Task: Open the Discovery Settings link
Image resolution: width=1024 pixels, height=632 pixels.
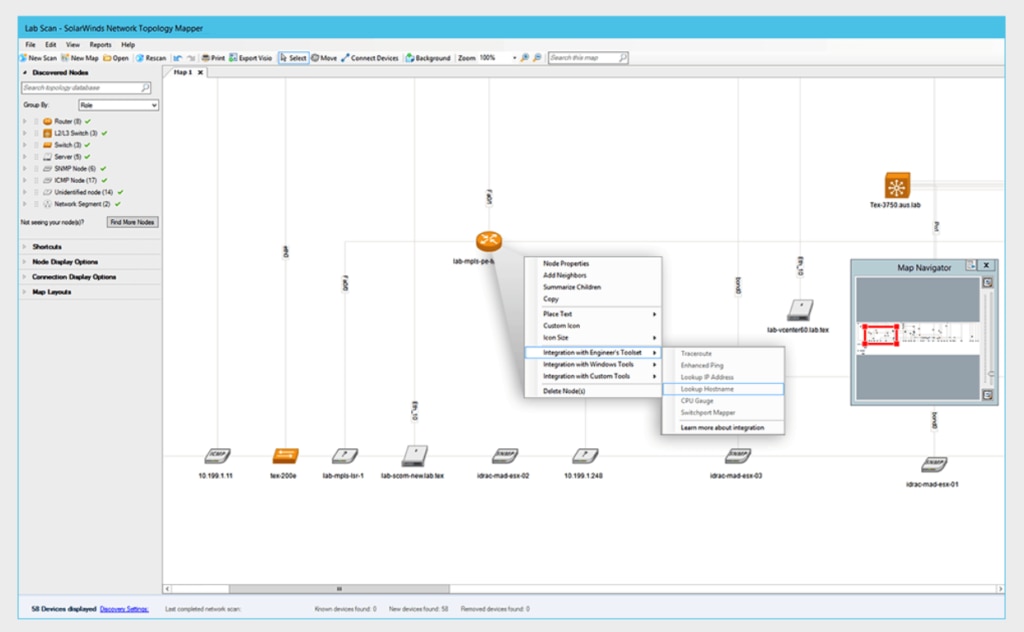Action: pyautogui.click(x=124, y=609)
